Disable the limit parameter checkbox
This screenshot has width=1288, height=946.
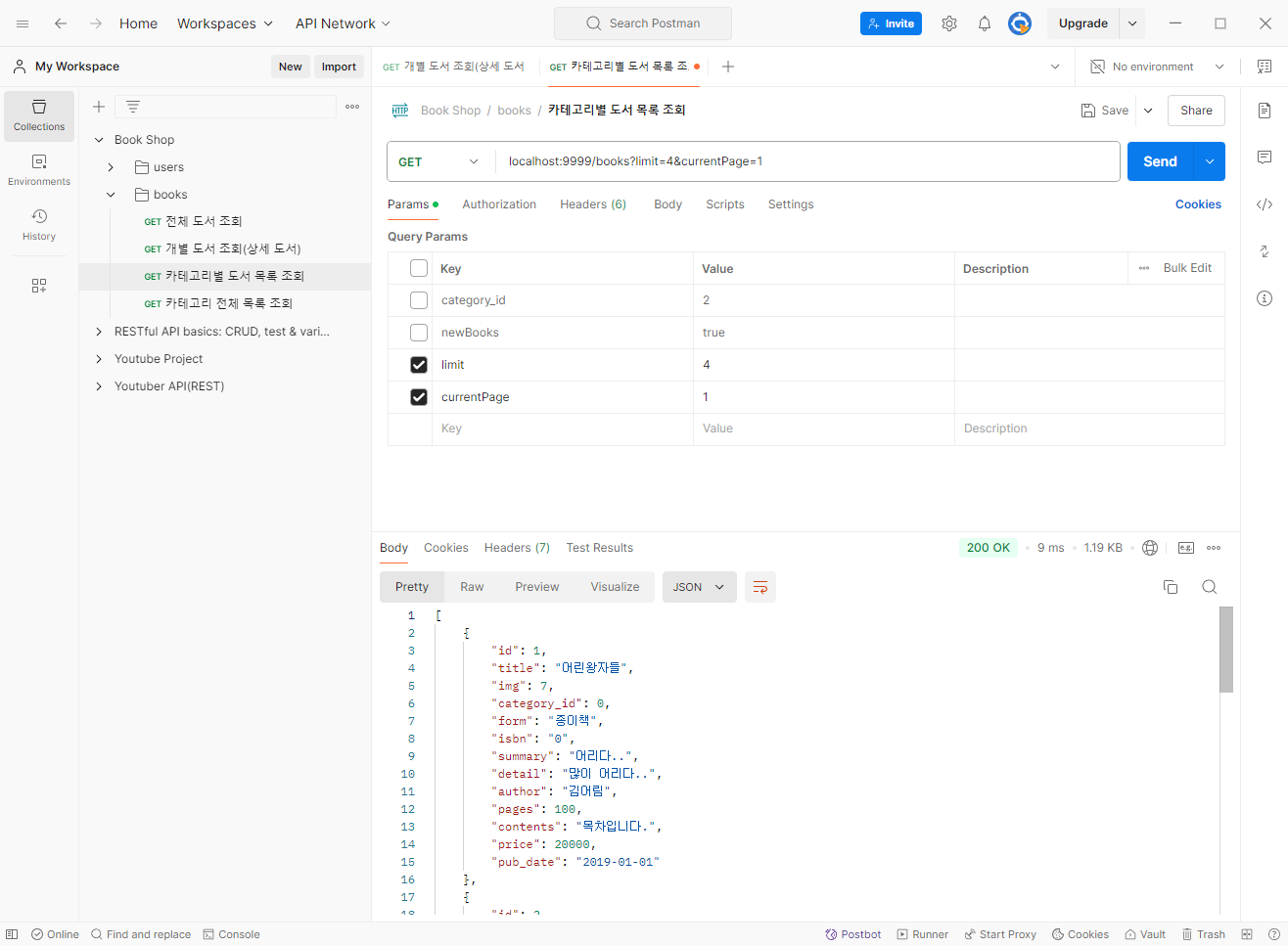(x=419, y=365)
